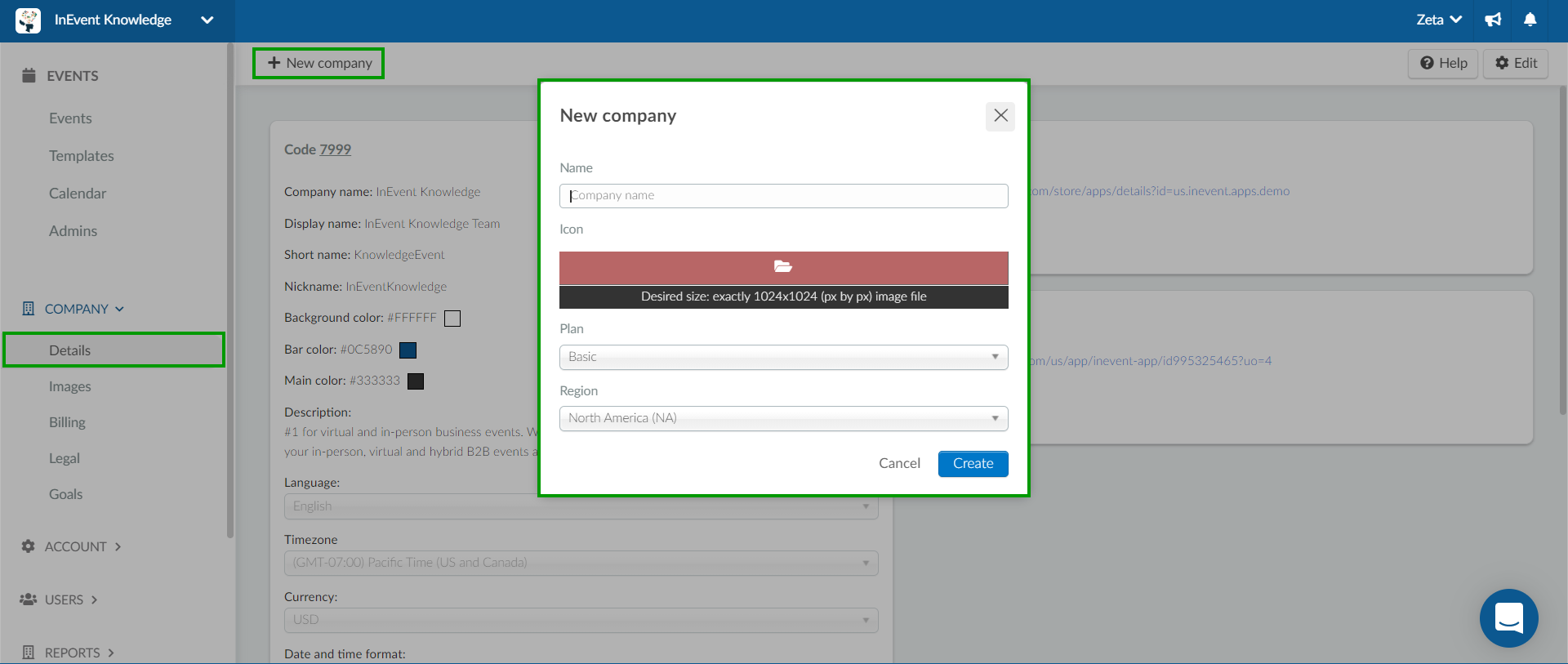This screenshot has width=1568, height=664.
Task: Close the New company dialog
Action: [1000, 116]
